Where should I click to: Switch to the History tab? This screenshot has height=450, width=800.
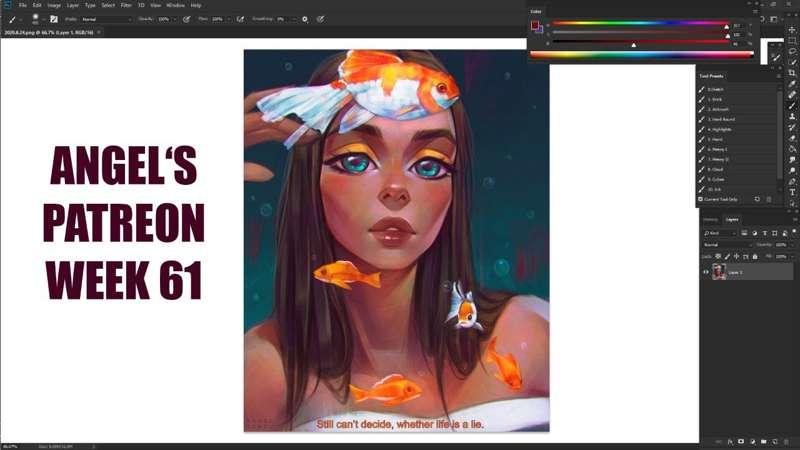tap(710, 219)
